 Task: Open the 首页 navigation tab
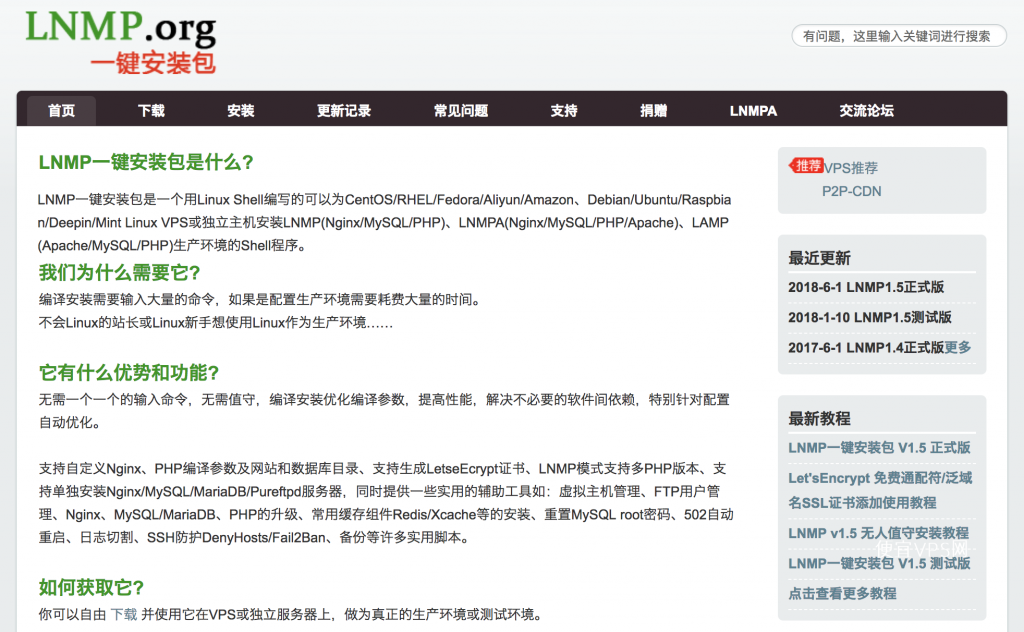[x=61, y=110]
